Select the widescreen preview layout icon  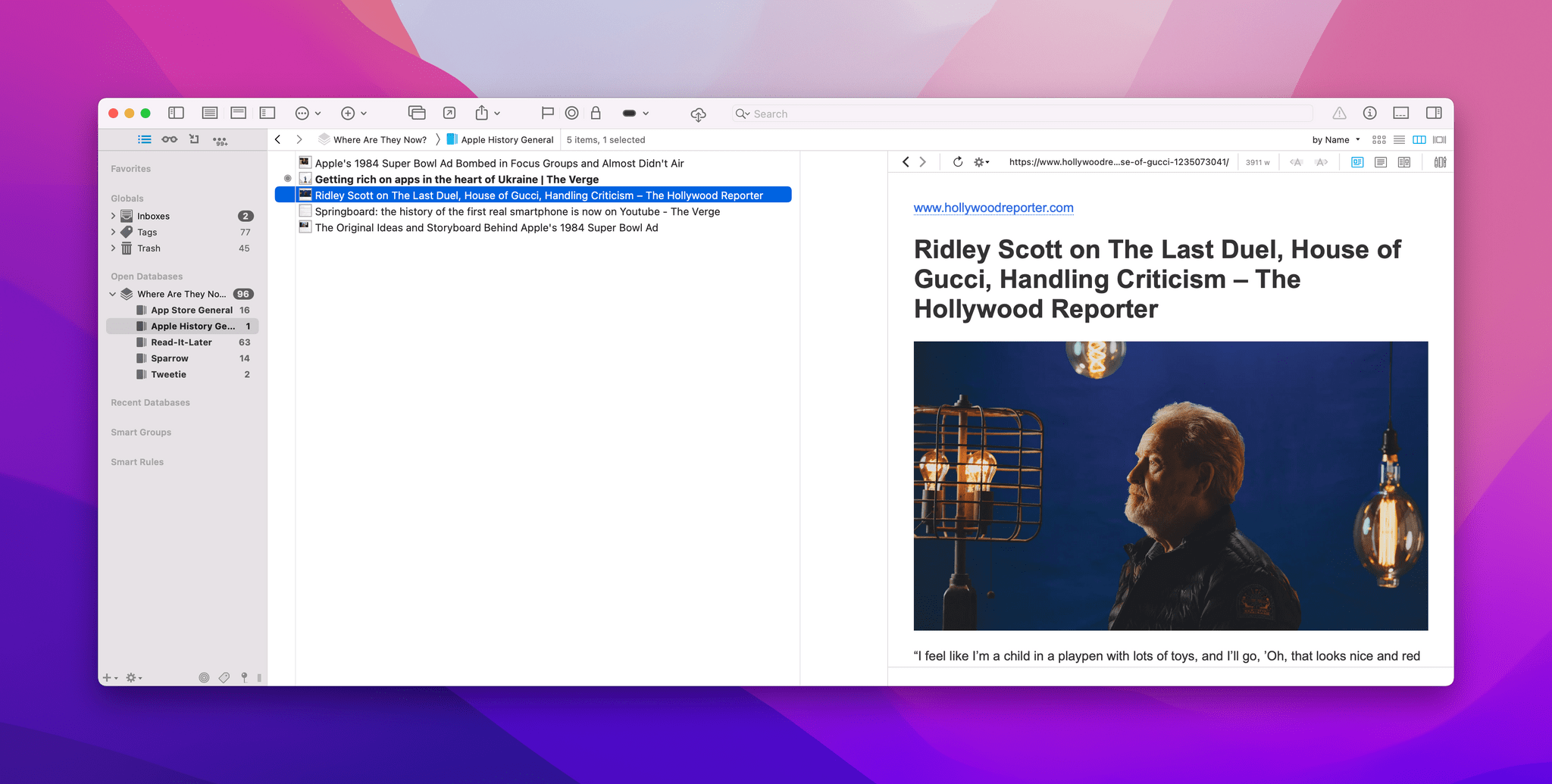(268, 113)
